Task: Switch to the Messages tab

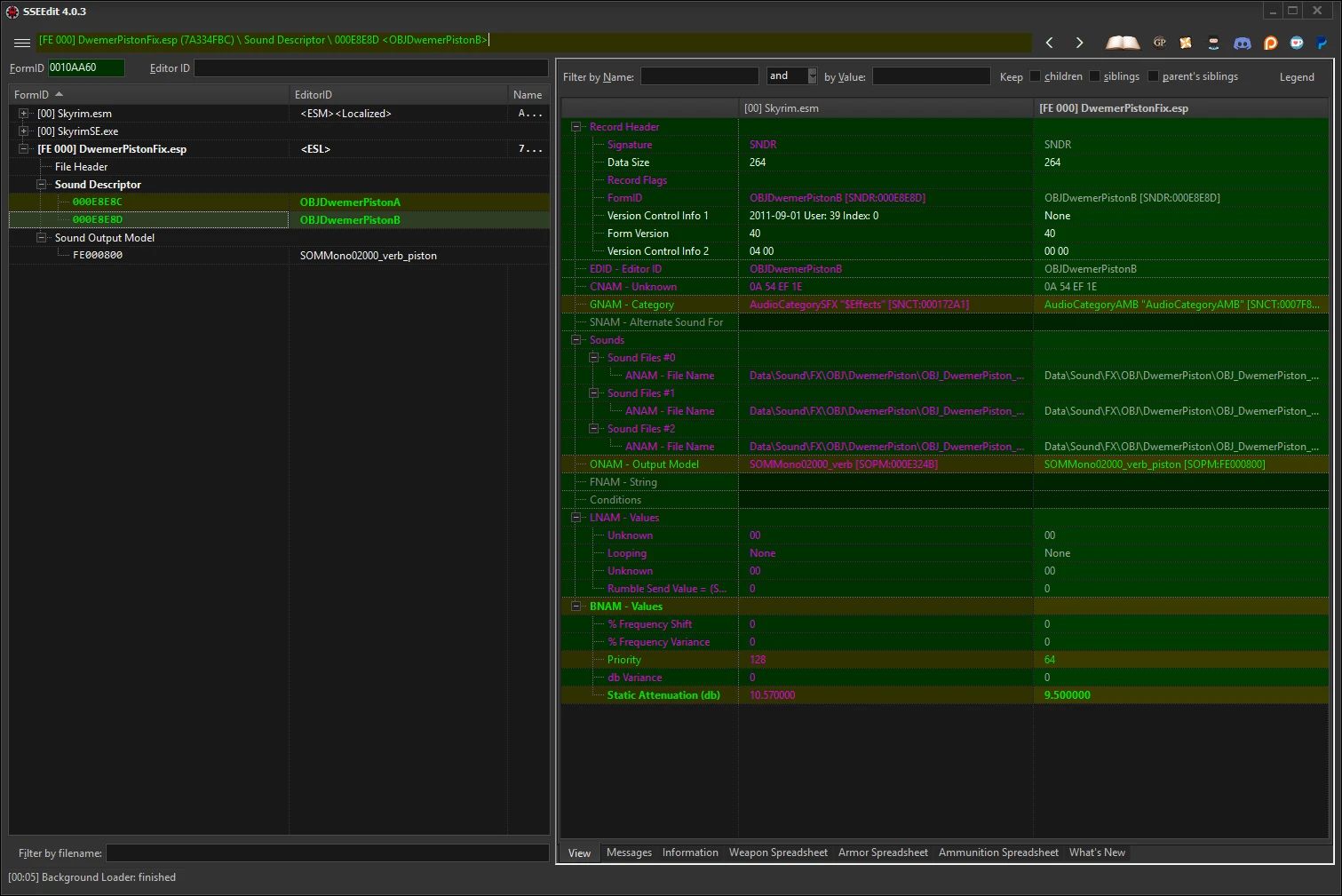Action: [629, 852]
